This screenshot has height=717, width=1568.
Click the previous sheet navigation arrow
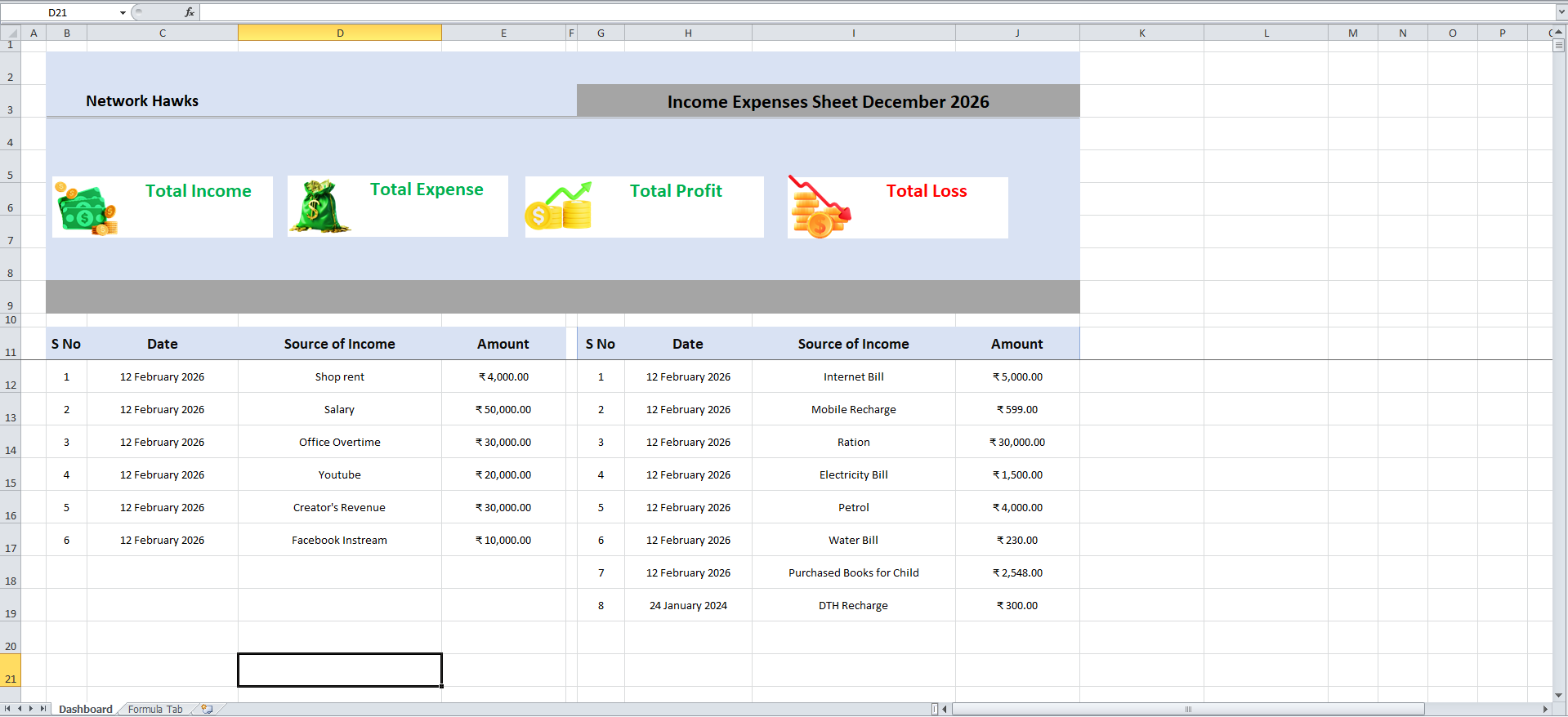coord(20,709)
